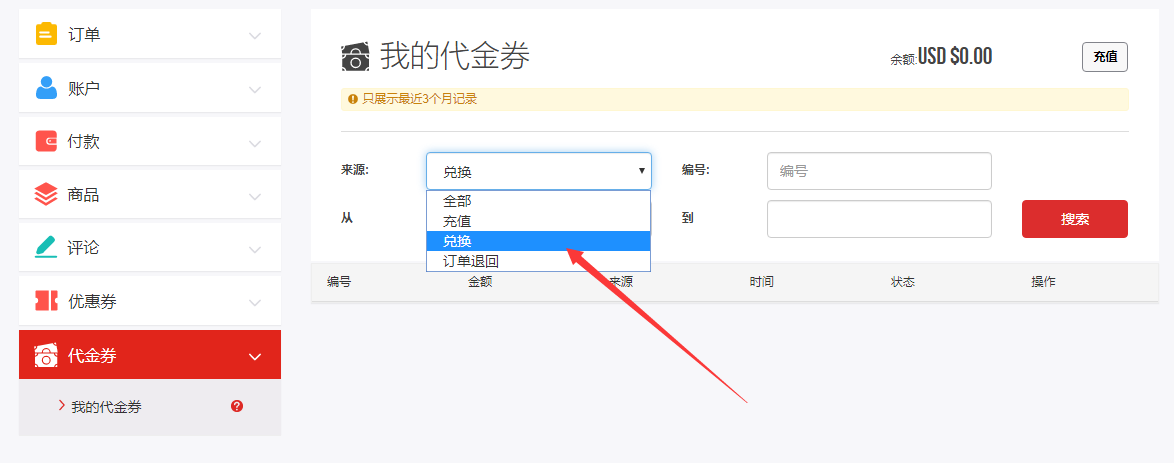Click the red Coupons (优惠券) ticket icon

(x=46, y=301)
